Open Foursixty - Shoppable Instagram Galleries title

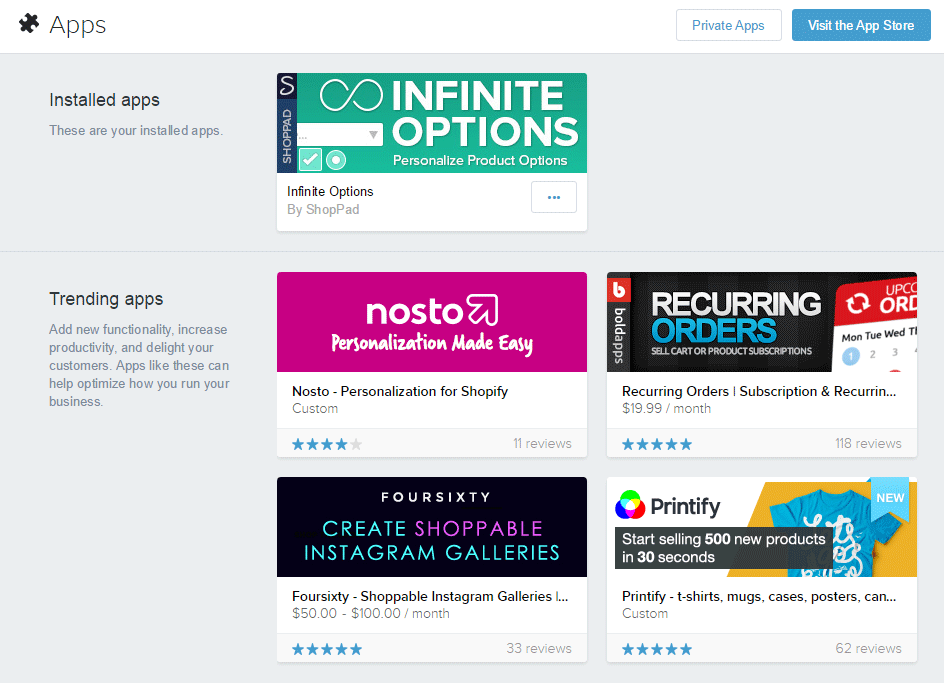coord(430,596)
